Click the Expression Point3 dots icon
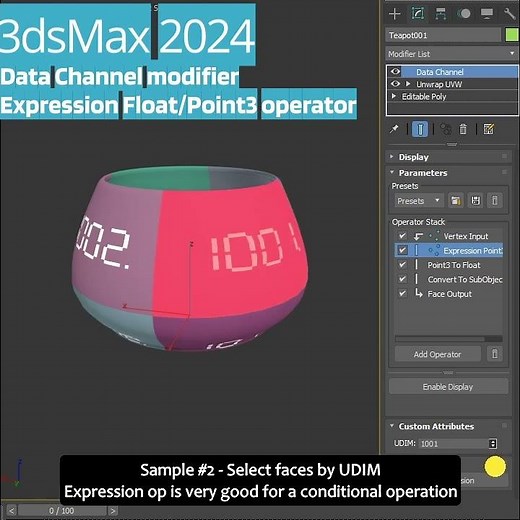 pos(434,250)
